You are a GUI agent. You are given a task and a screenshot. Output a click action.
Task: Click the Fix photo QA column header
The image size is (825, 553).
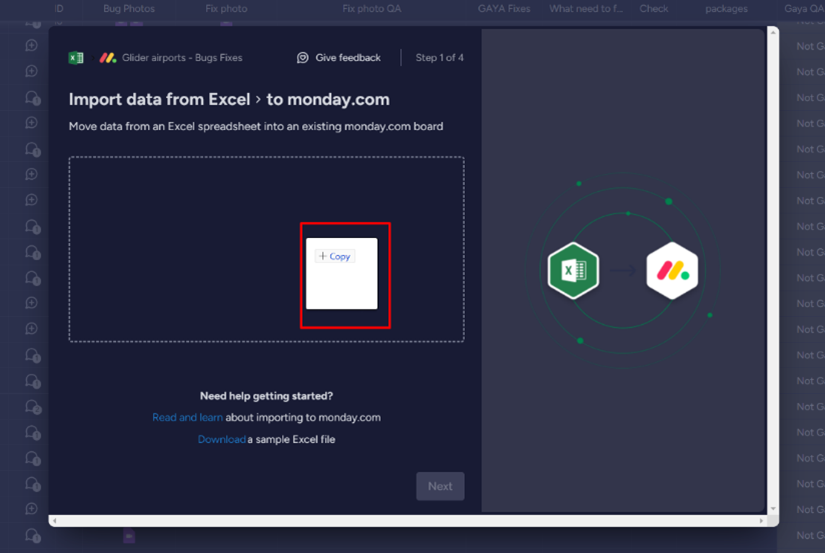coord(372,9)
